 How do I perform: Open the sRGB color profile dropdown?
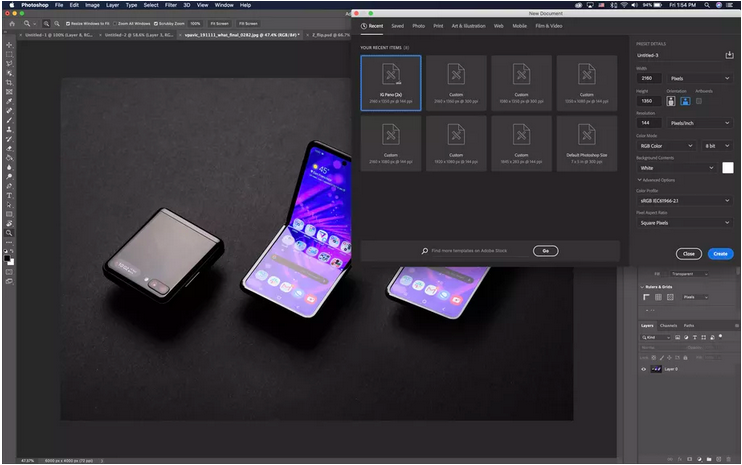(685, 201)
